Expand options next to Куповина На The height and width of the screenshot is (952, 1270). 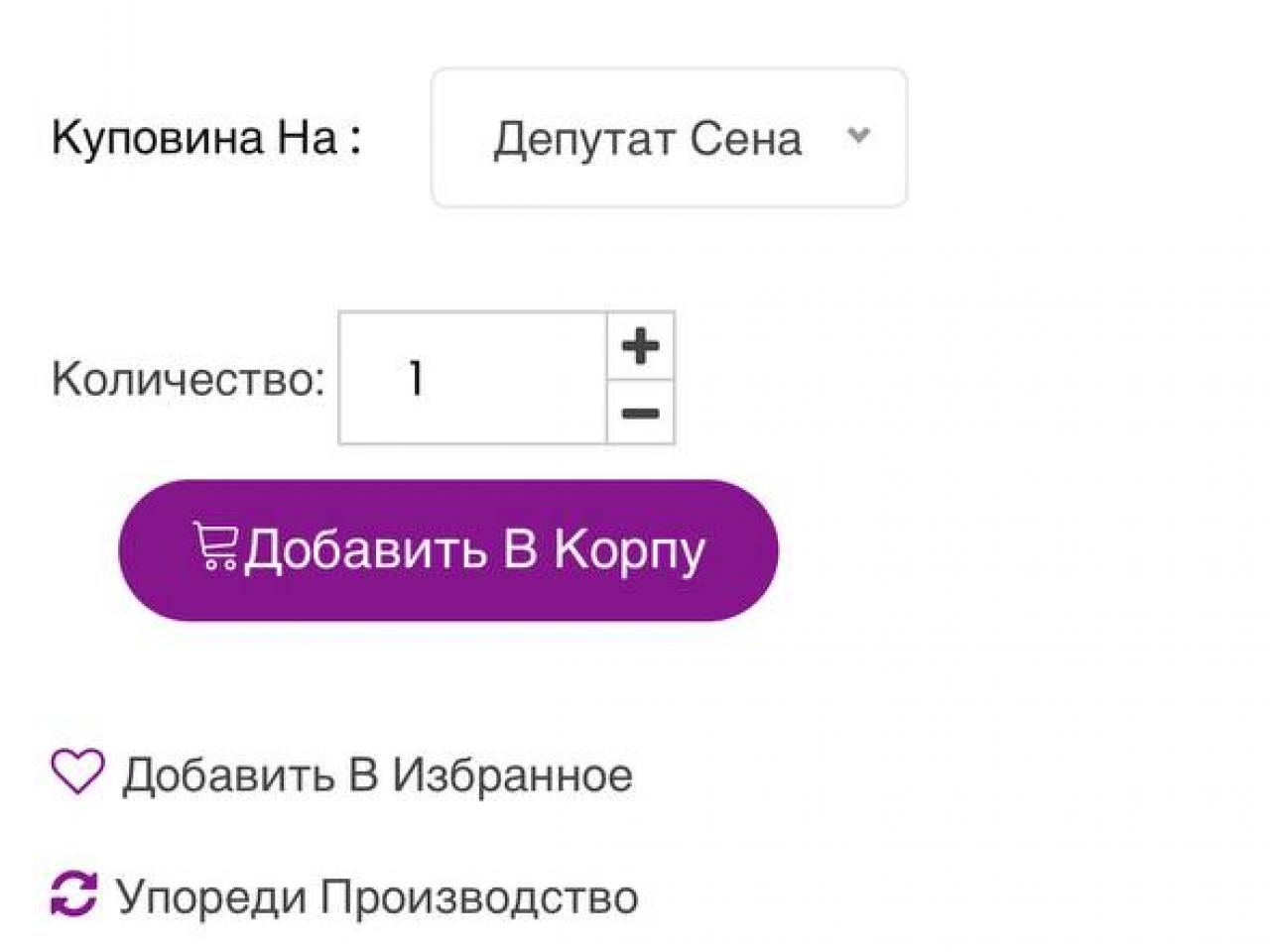[670, 138]
